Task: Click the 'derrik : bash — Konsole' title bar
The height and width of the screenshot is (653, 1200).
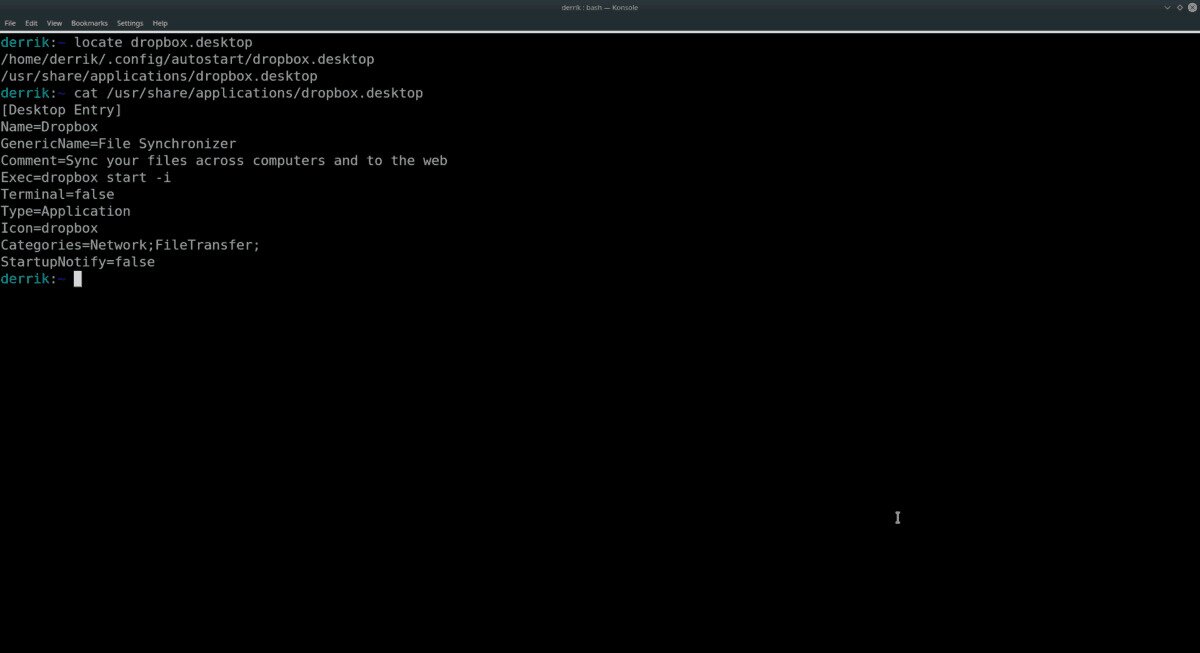Action: [x=600, y=7]
